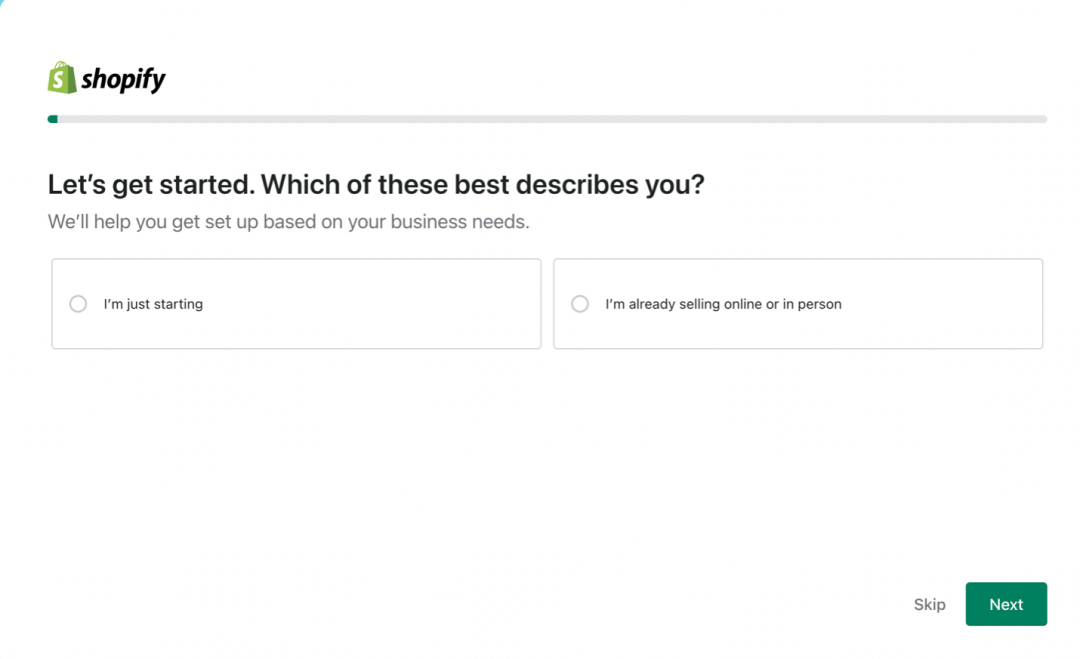Click the green Shopify bag logo
The image size is (1080, 659).
pos(62,78)
